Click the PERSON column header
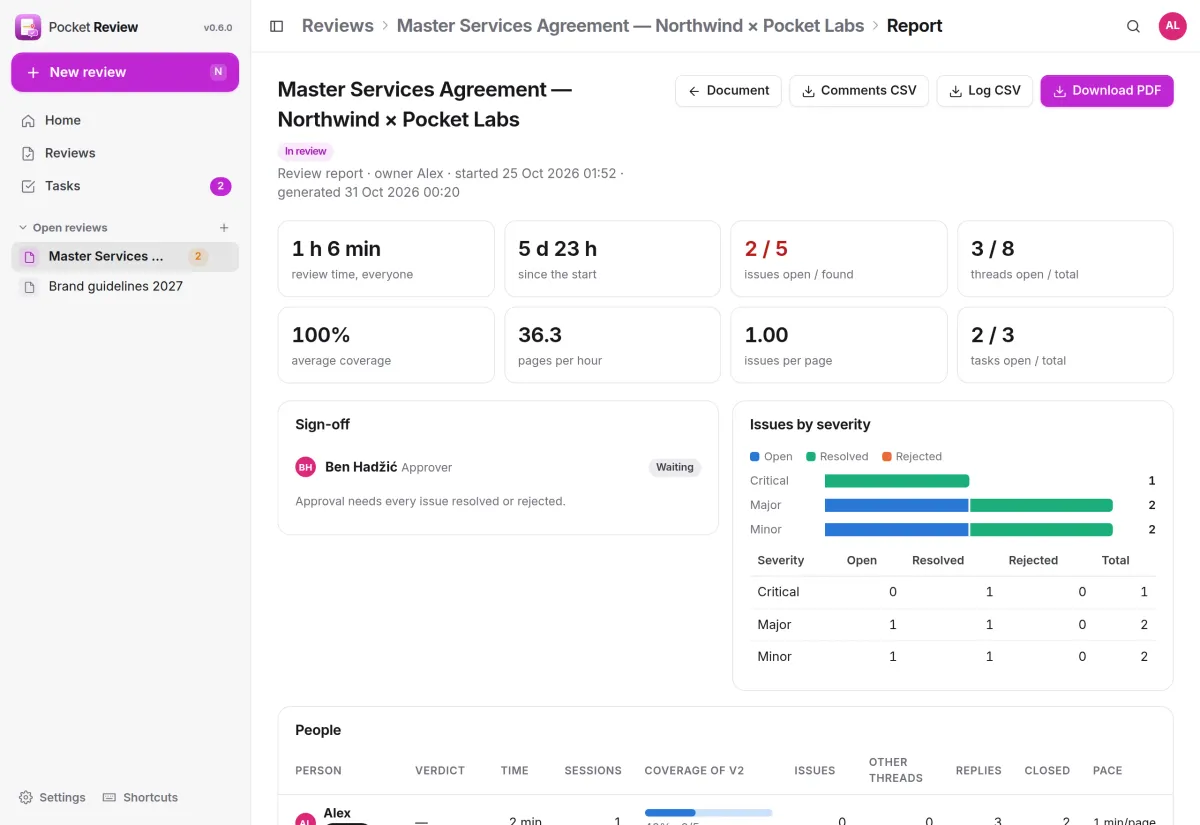 318,770
